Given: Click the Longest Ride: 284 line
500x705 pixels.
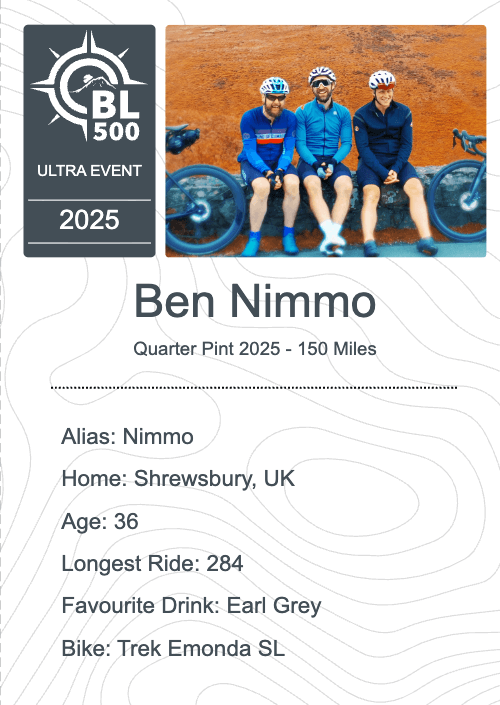Looking at the screenshot, I should coord(152,564).
